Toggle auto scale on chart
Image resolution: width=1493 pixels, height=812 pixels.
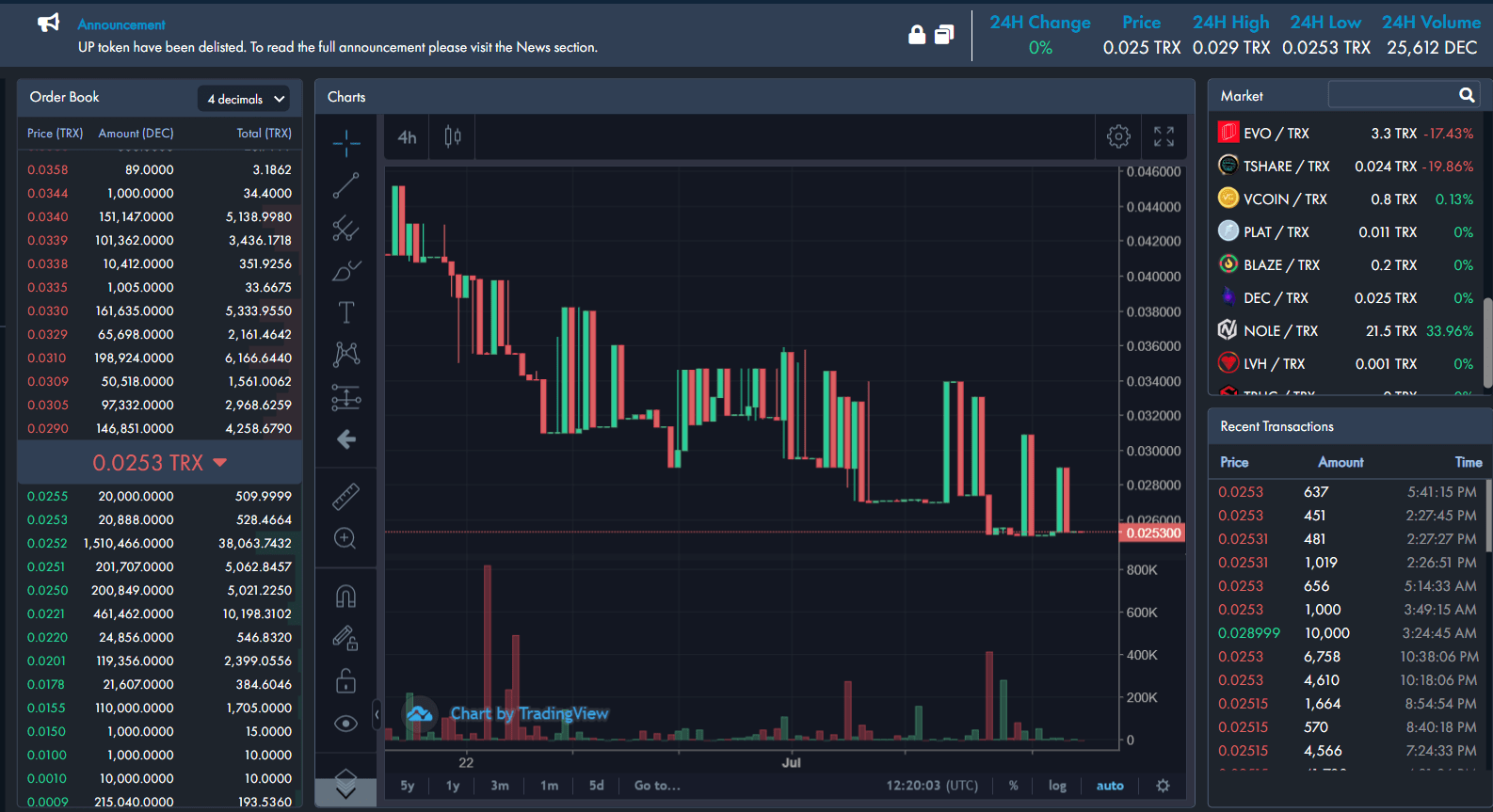click(1110, 786)
